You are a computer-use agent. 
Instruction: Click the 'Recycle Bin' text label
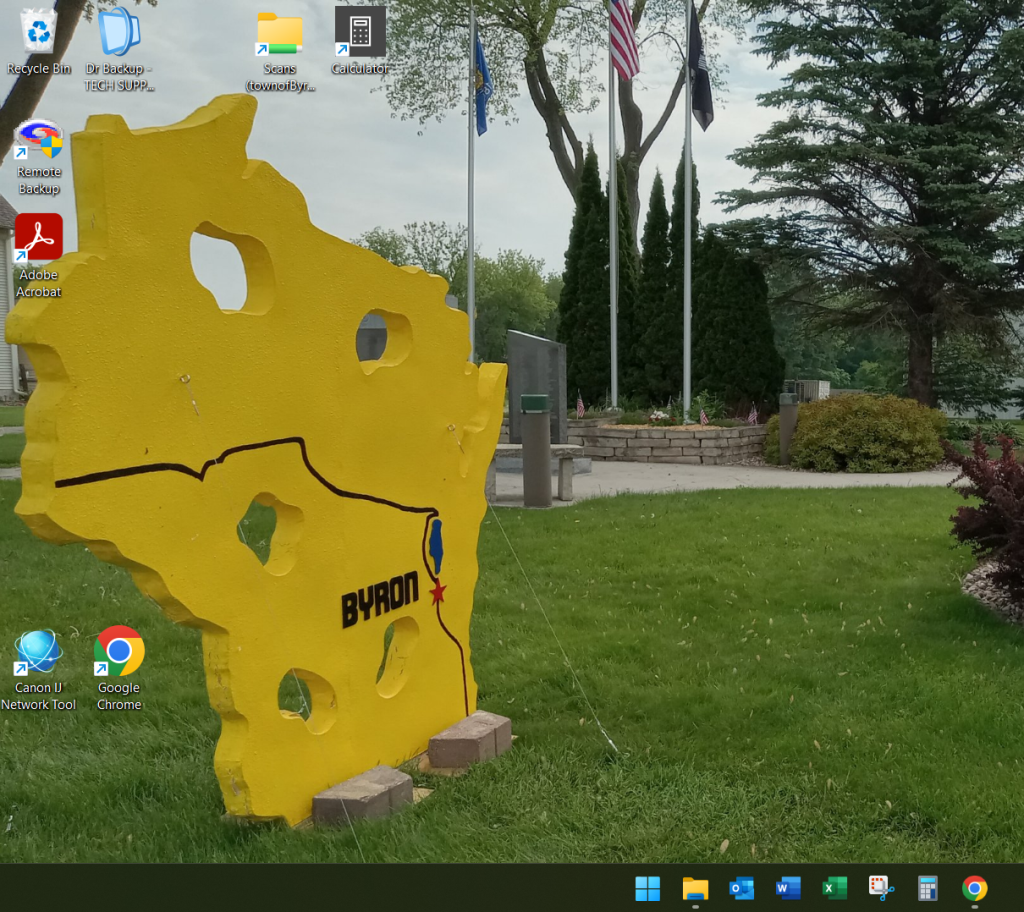(x=39, y=69)
